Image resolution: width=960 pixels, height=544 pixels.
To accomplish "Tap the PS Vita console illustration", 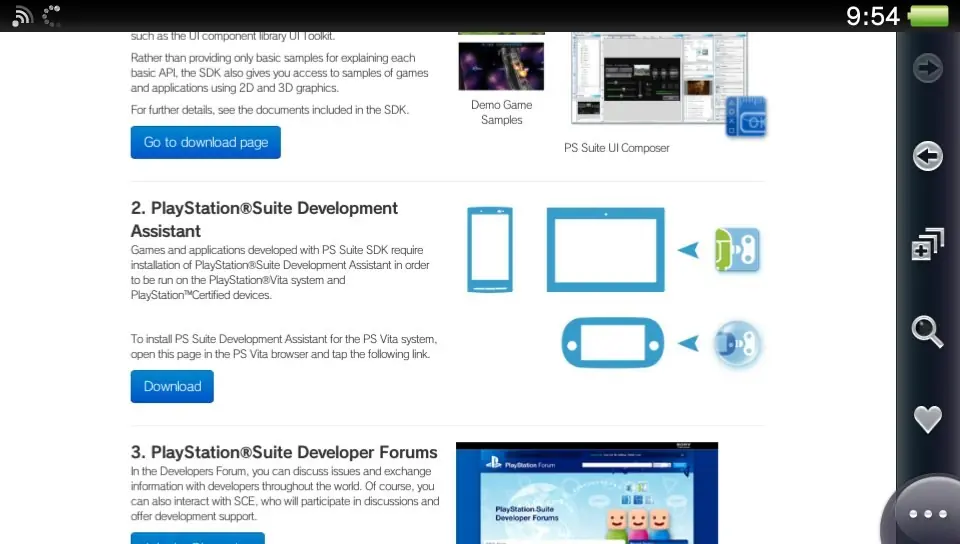I will [613, 343].
